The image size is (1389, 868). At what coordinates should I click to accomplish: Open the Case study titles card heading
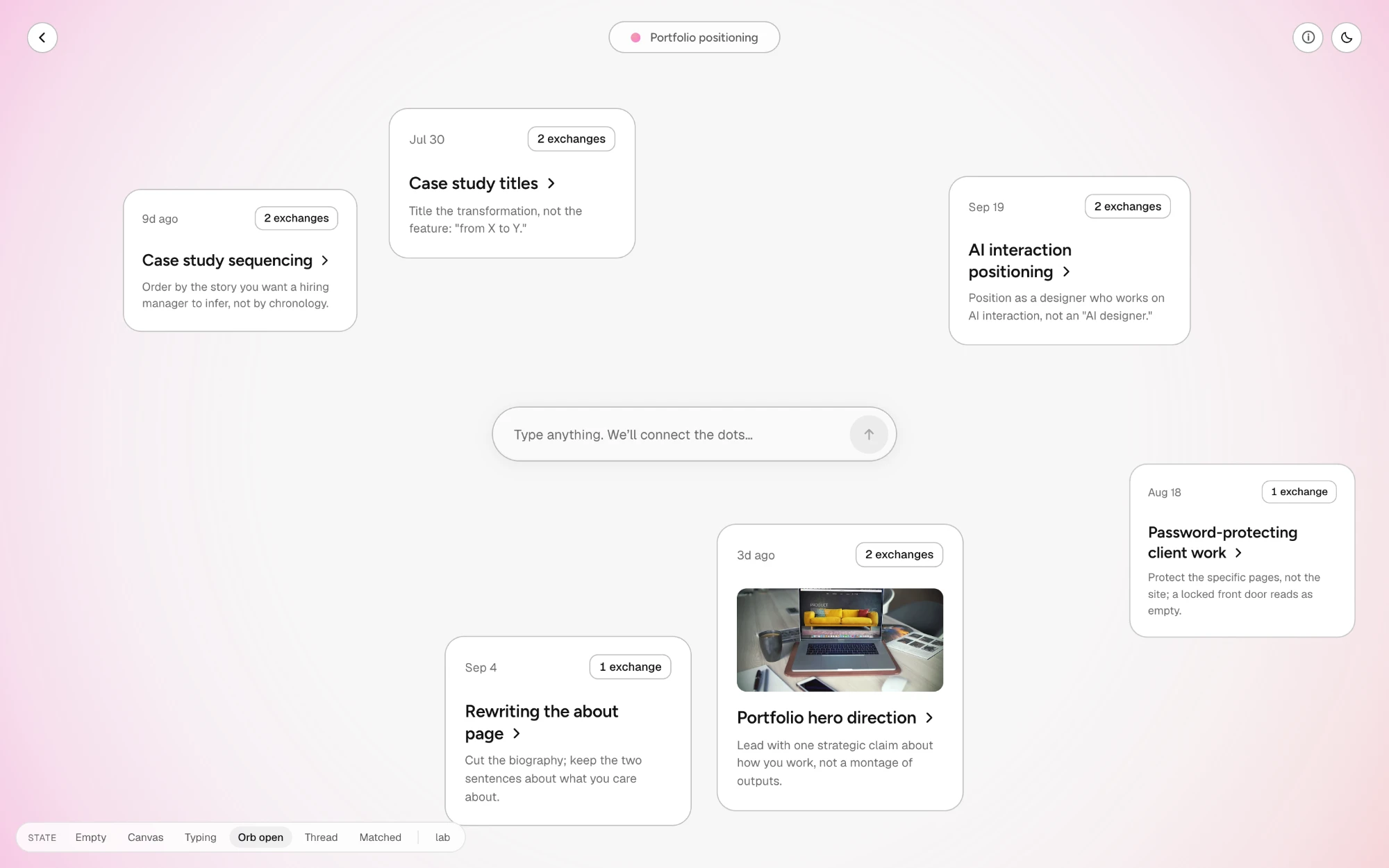coord(474,183)
